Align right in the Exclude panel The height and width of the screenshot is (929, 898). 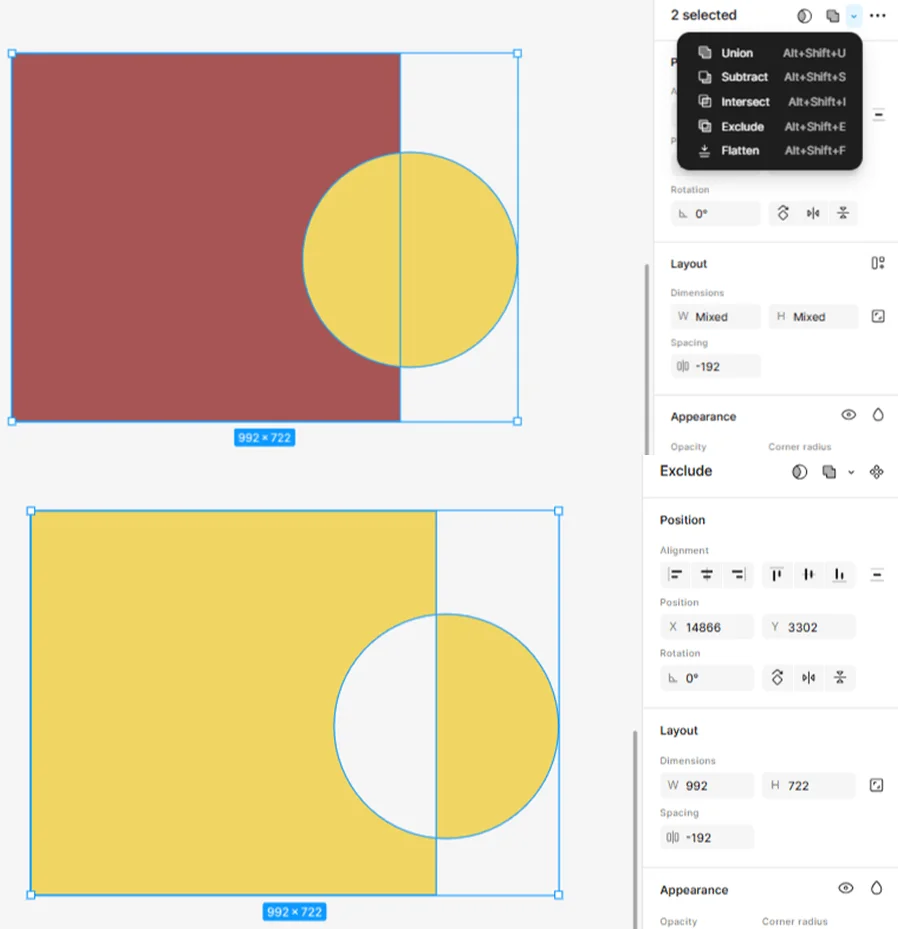[x=738, y=574]
